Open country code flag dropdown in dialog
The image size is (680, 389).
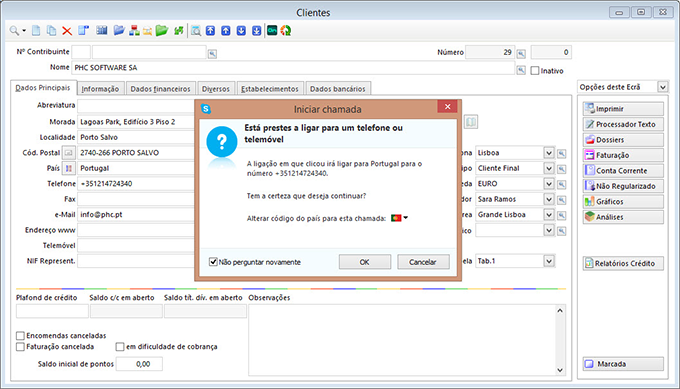(399, 218)
